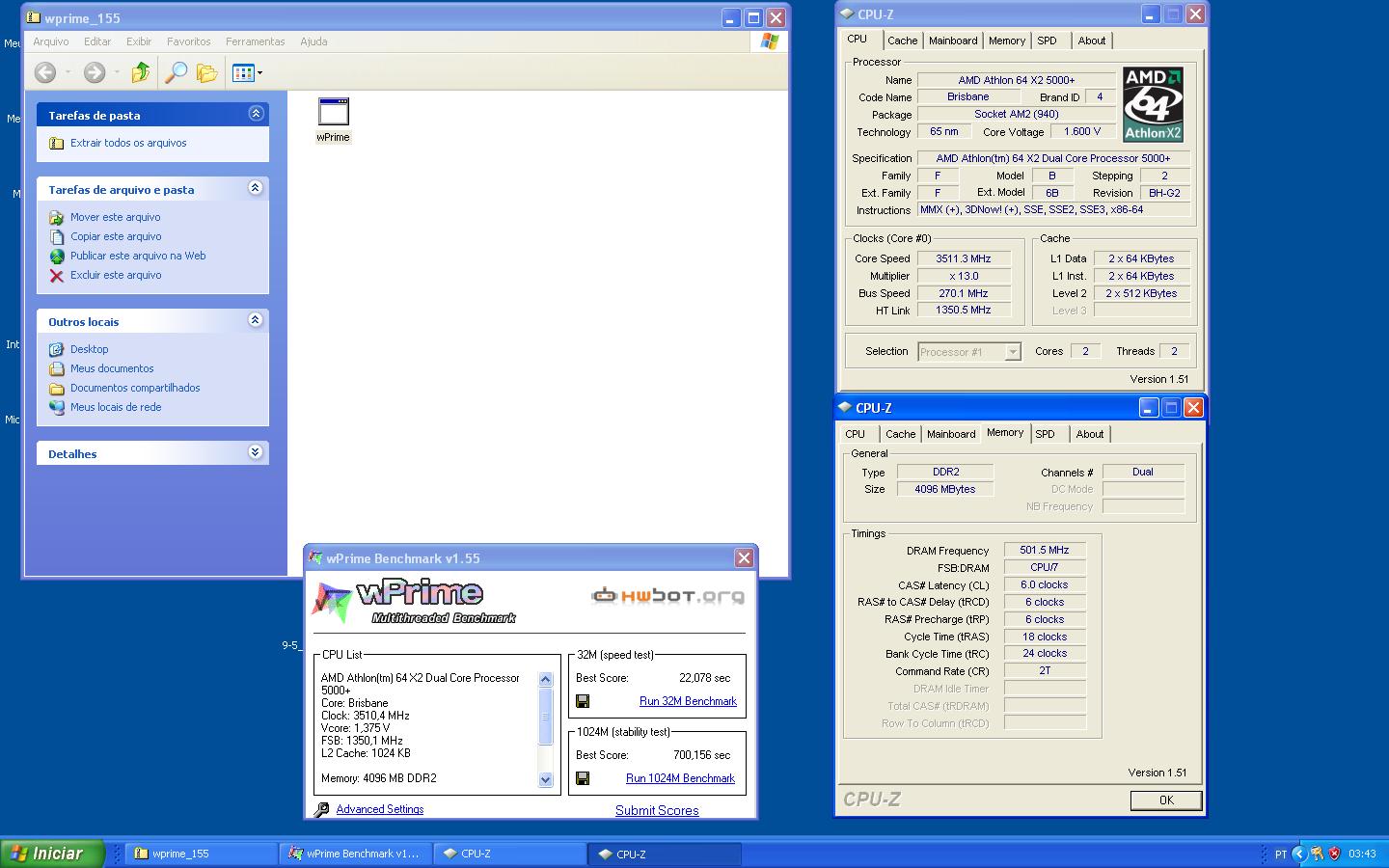Viewport: 1389px width, 868px height.
Task: Click the AMD Athlon X2 logo
Action: point(1153,104)
